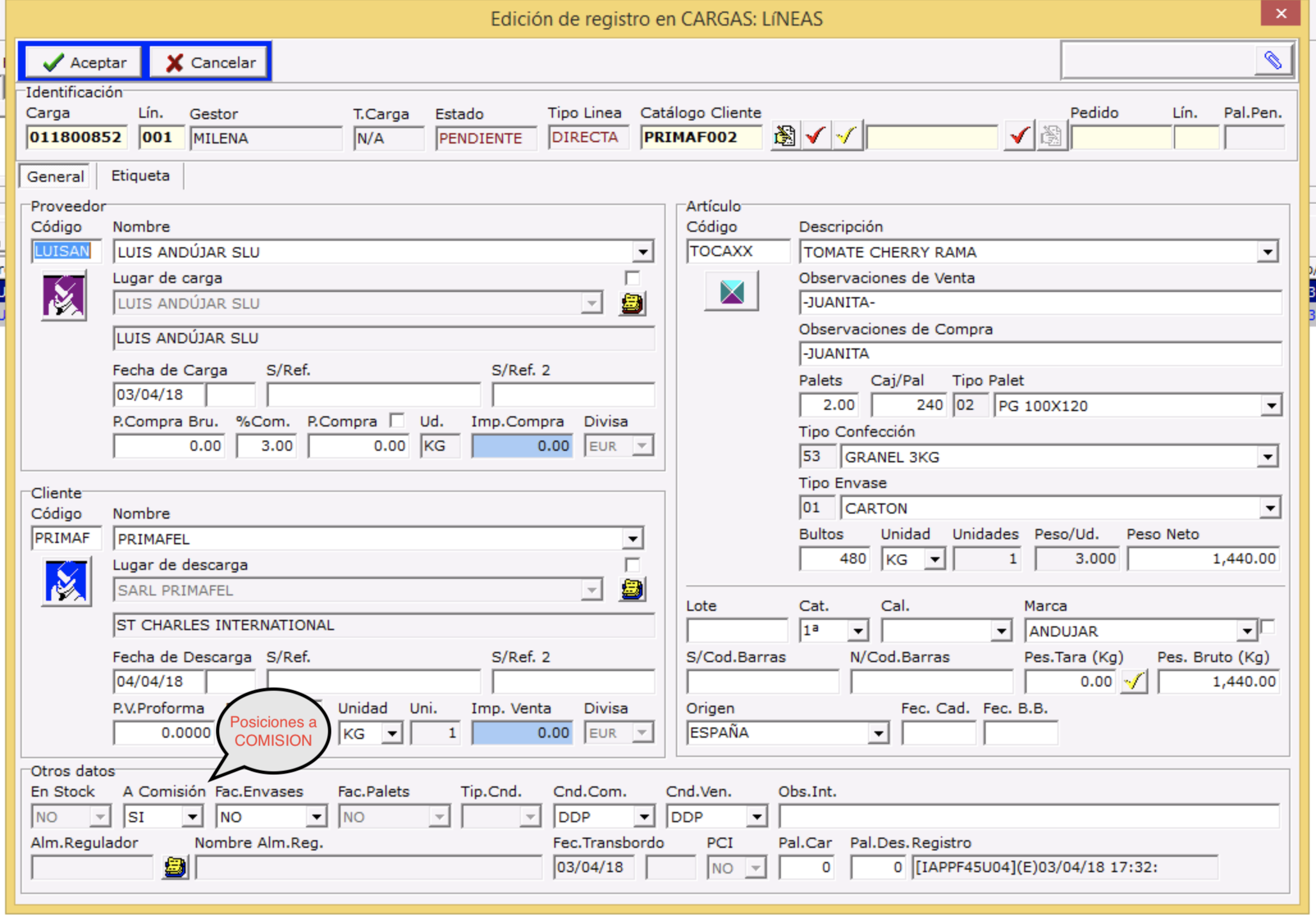Toggle the Lugar de carga checkbox
The width and height of the screenshot is (1316, 917).
[632, 278]
